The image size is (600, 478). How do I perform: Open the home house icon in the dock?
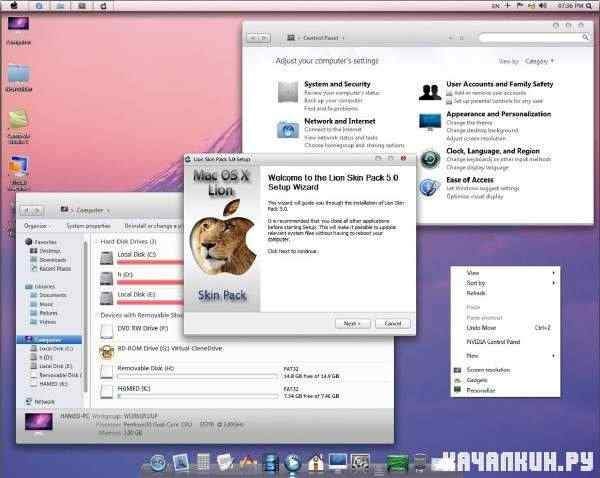pos(316,463)
